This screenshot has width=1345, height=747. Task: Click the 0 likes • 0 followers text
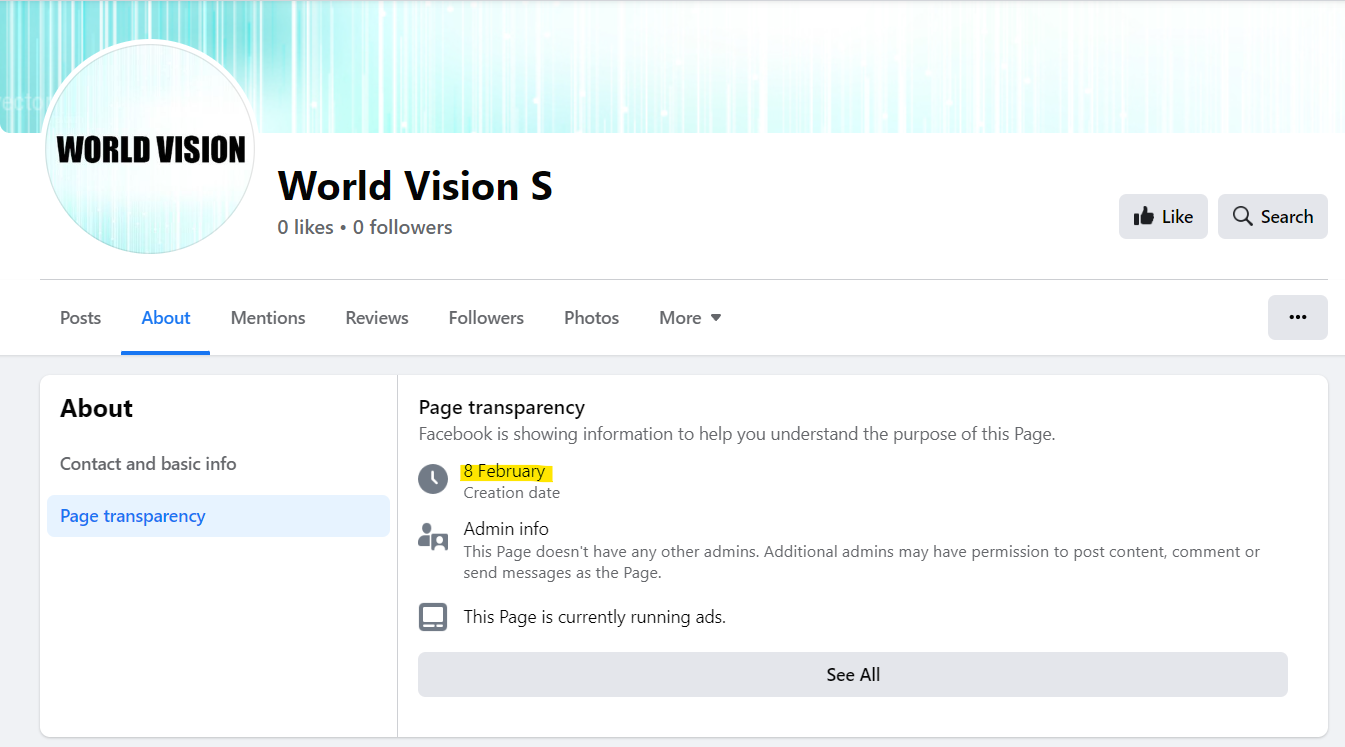pyautogui.click(x=365, y=227)
